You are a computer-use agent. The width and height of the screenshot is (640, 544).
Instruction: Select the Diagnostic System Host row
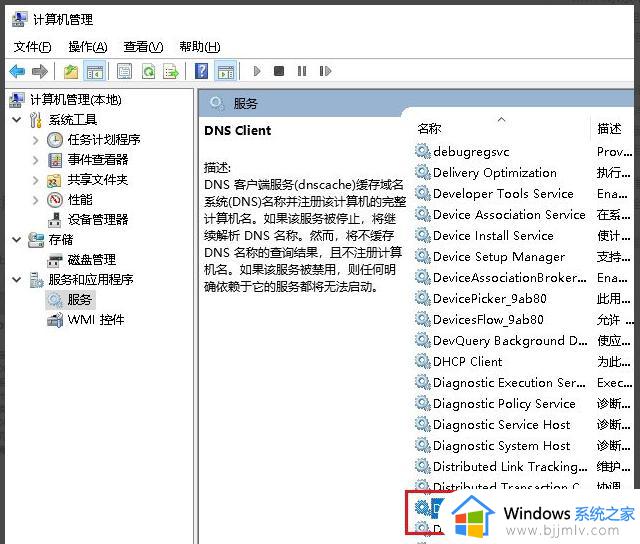523,446
